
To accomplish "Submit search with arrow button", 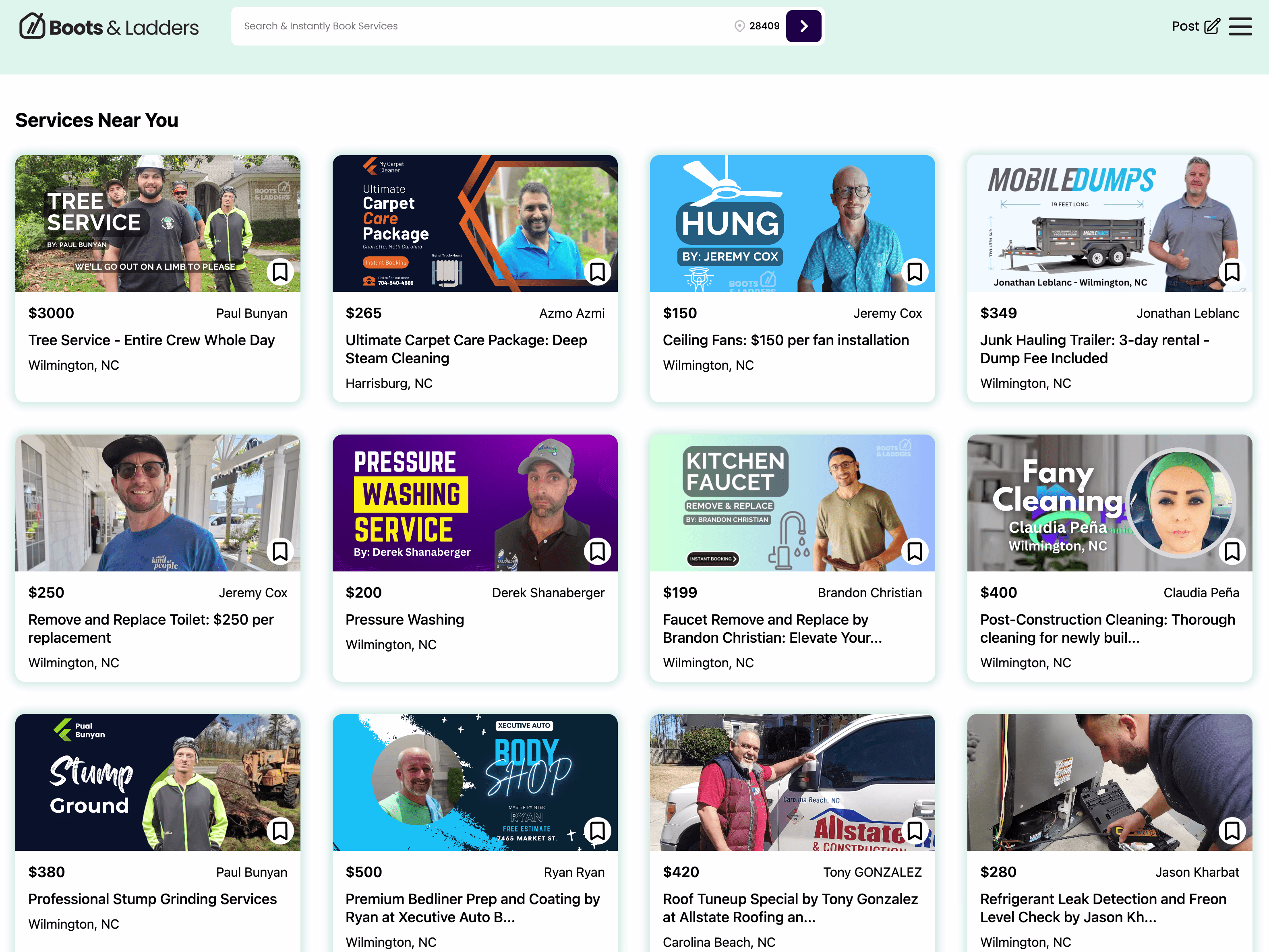I will 803,27.
